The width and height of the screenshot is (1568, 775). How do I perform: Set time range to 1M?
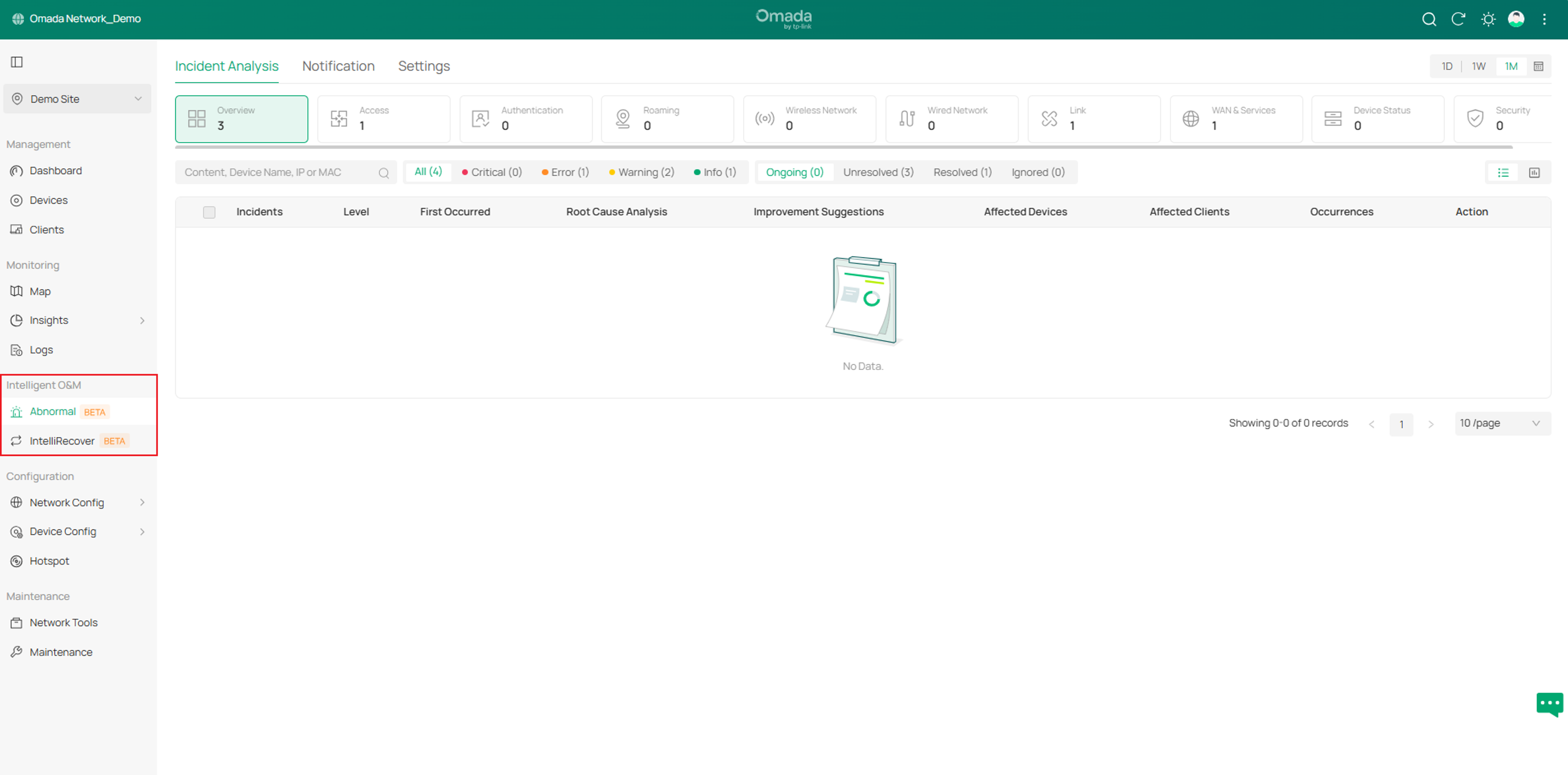pyautogui.click(x=1511, y=66)
